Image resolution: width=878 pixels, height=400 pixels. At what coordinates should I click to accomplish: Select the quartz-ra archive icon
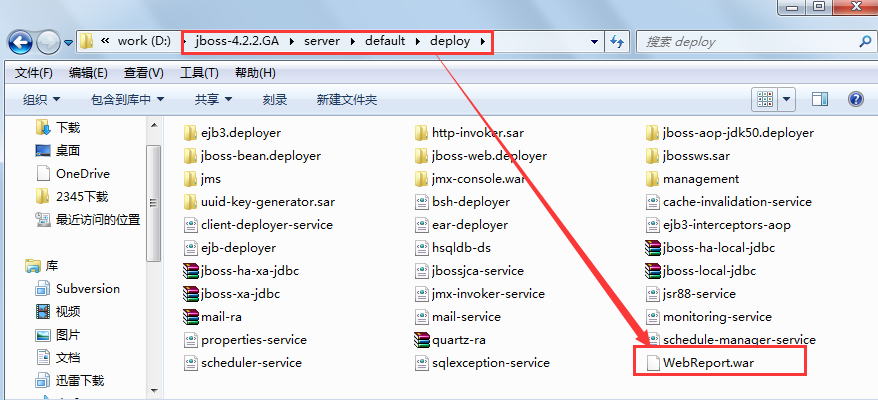pos(422,340)
